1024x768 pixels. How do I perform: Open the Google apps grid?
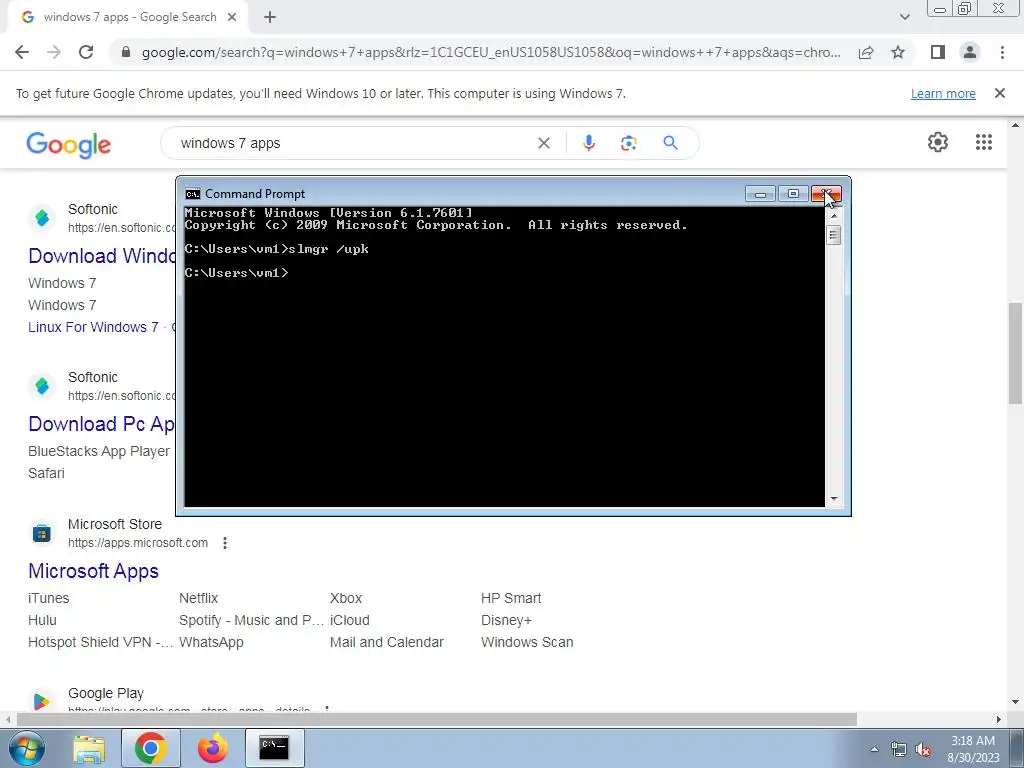point(984,142)
